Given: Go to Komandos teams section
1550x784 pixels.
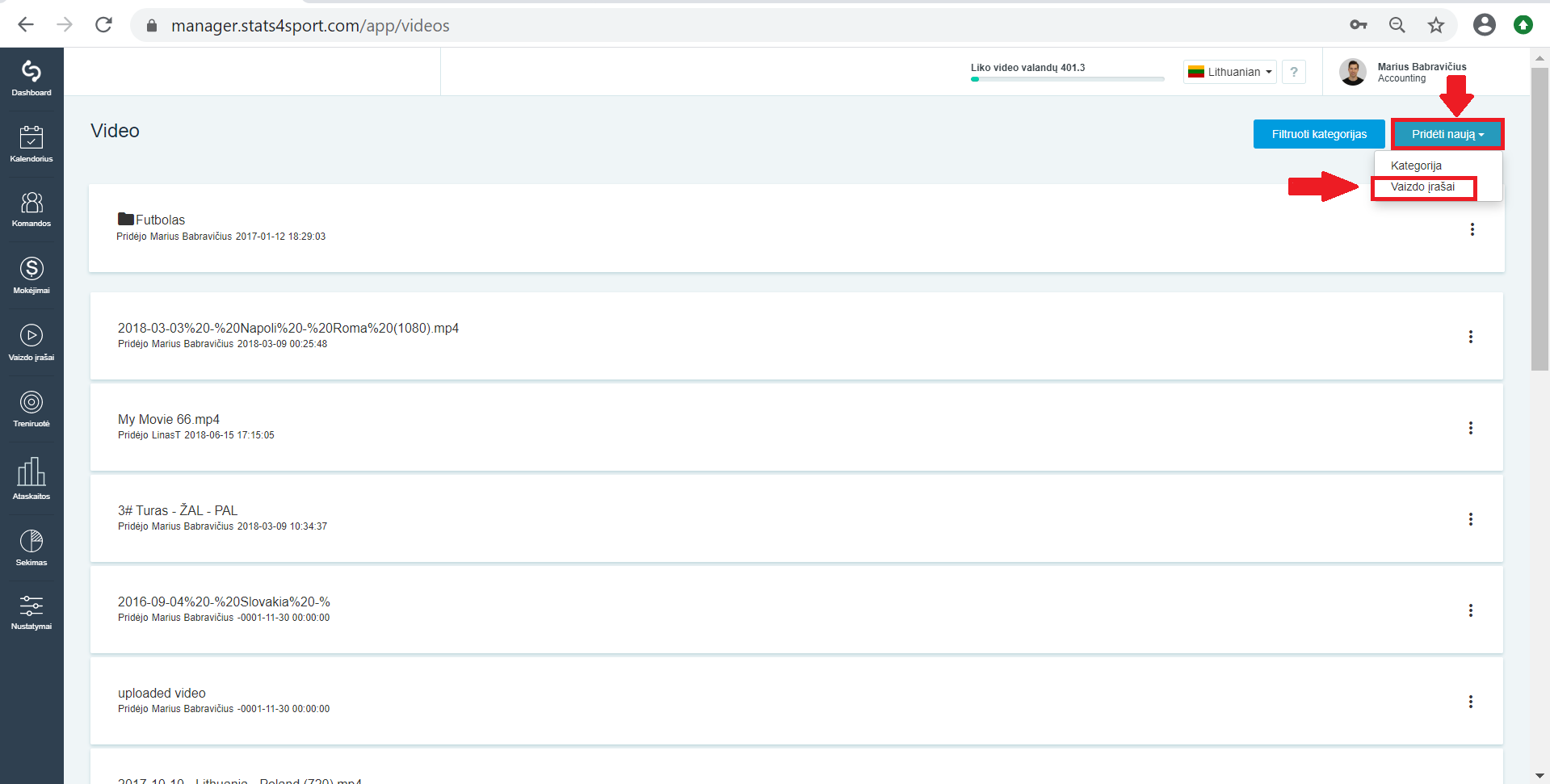Looking at the screenshot, I should tap(32, 209).
